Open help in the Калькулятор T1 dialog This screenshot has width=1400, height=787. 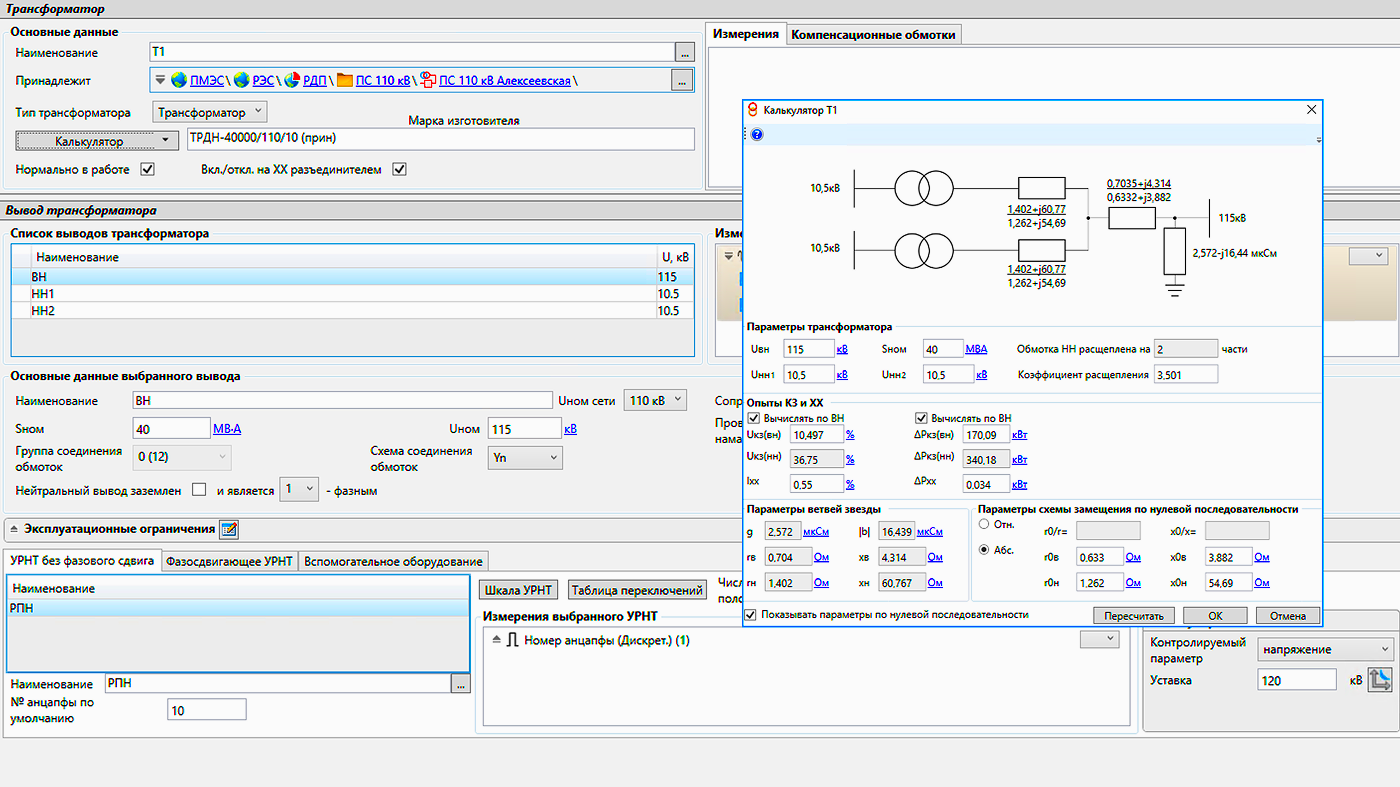[757, 134]
